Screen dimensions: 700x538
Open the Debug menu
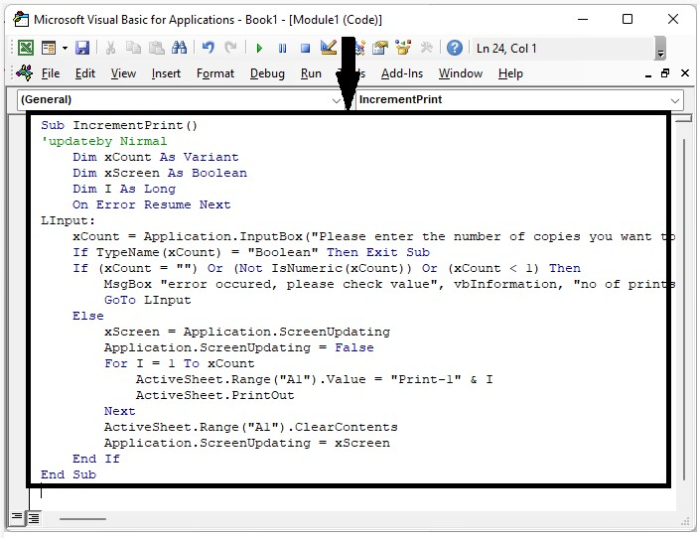tap(267, 74)
